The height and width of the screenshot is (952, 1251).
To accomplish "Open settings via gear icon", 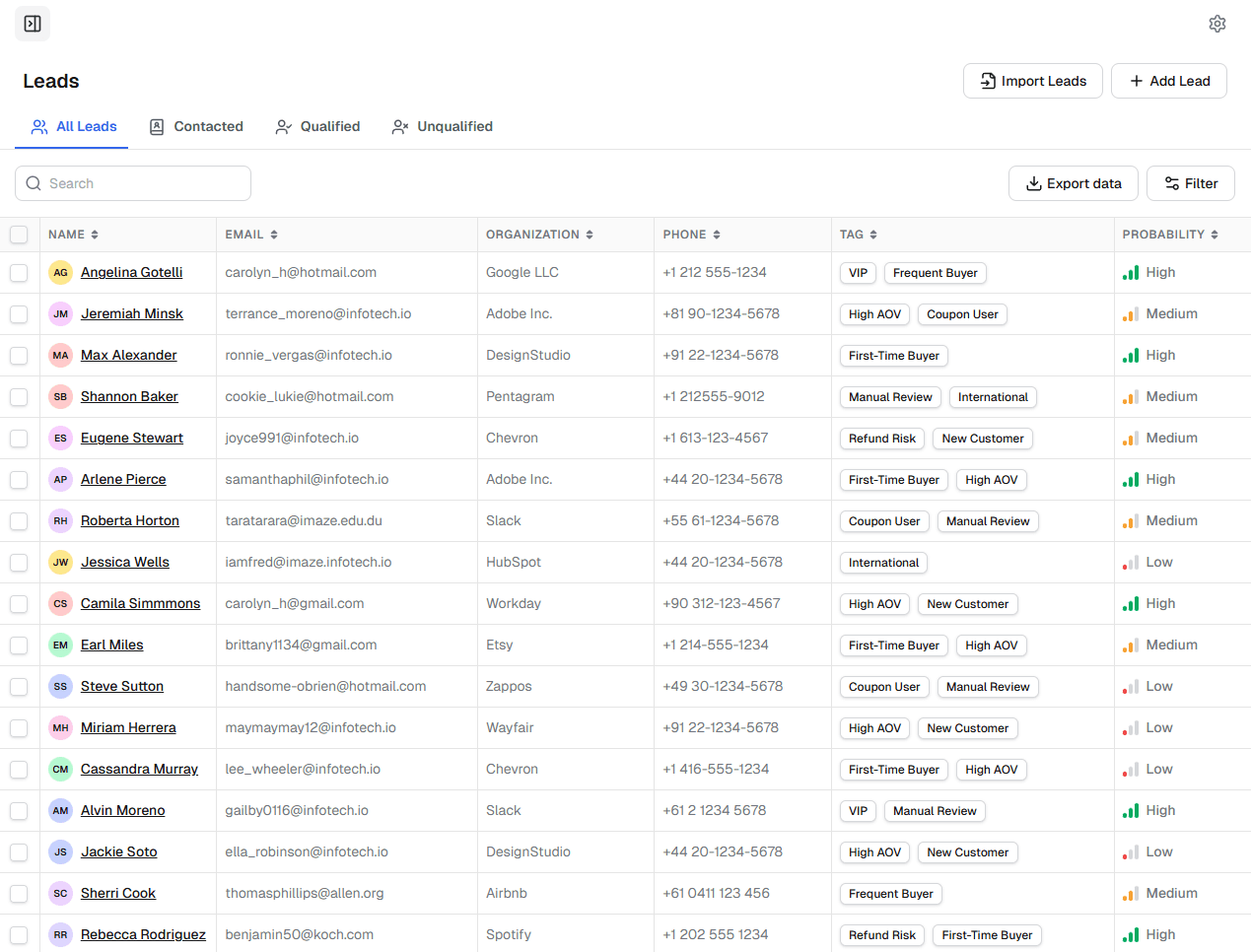I will (x=1217, y=24).
